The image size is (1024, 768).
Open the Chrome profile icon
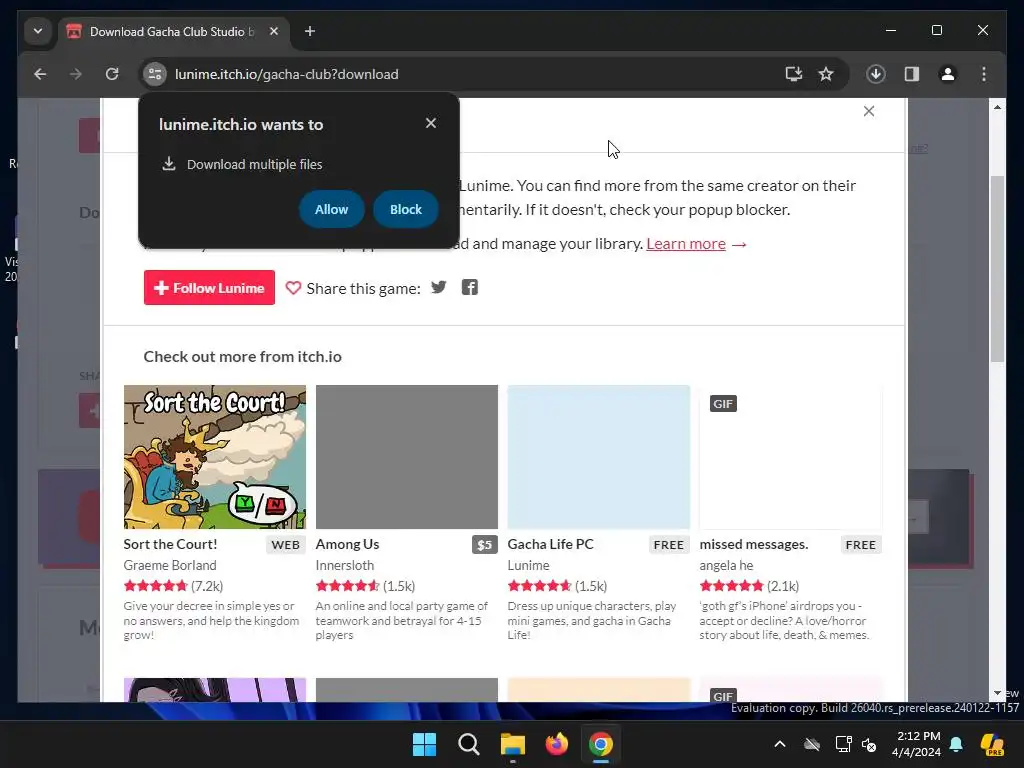(x=948, y=74)
